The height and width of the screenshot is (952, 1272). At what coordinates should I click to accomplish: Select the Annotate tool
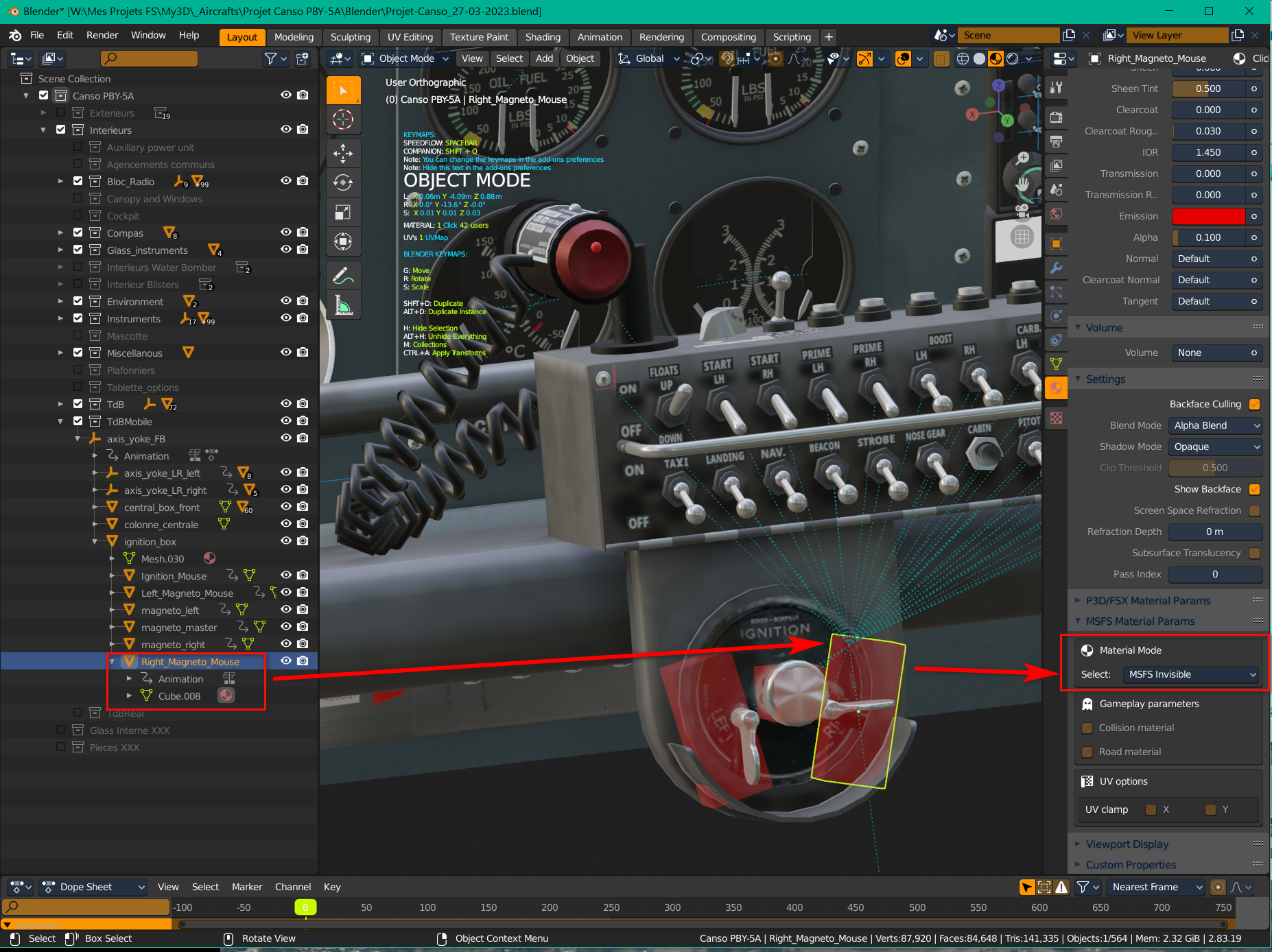(x=343, y=276)
